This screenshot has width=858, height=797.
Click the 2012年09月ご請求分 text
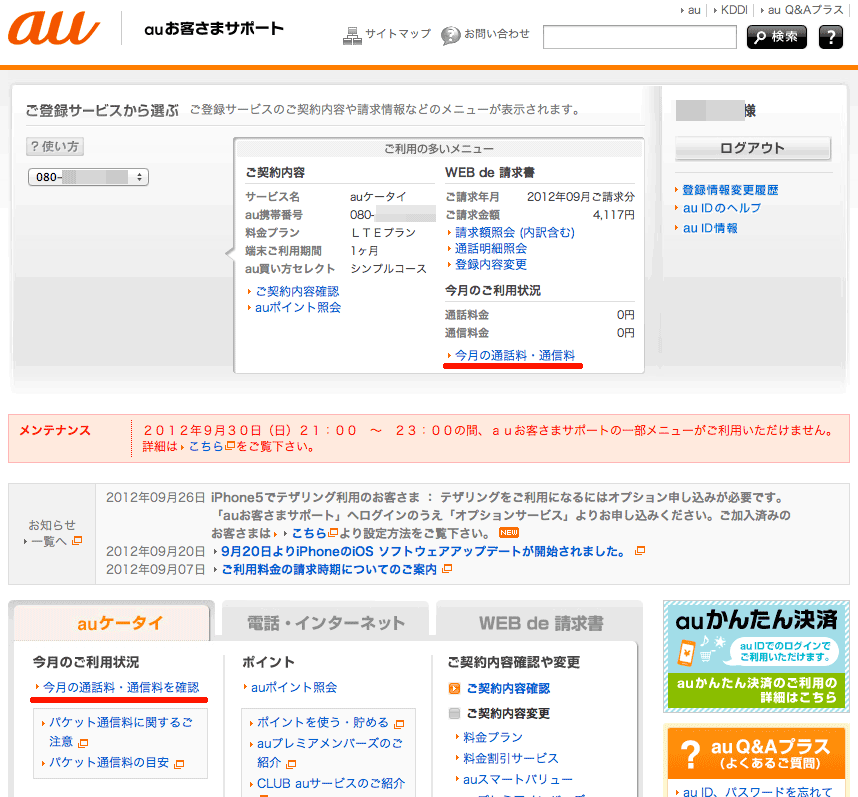(x=581, y=197)
